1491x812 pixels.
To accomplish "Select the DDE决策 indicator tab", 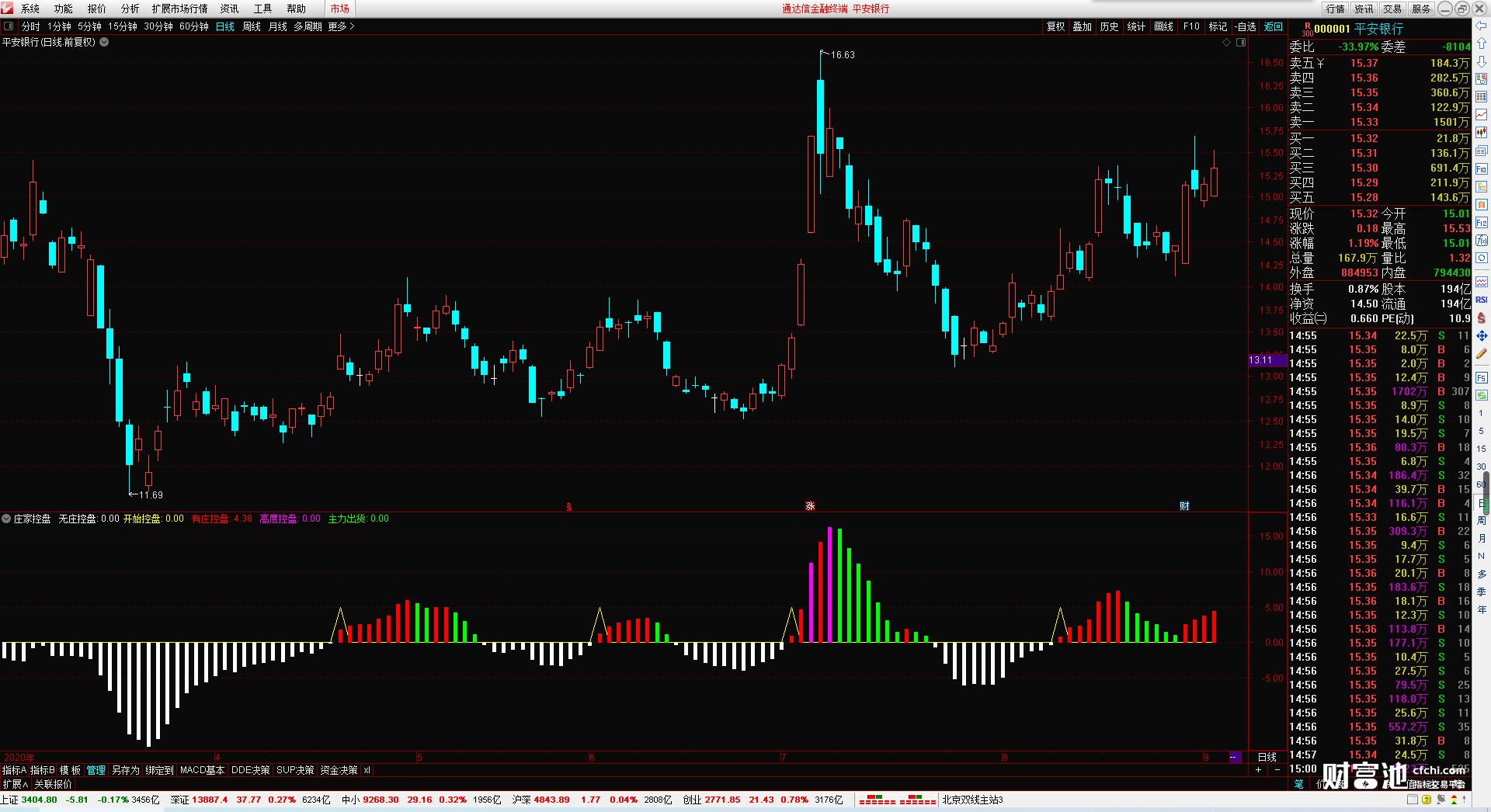I will [250, 770].
